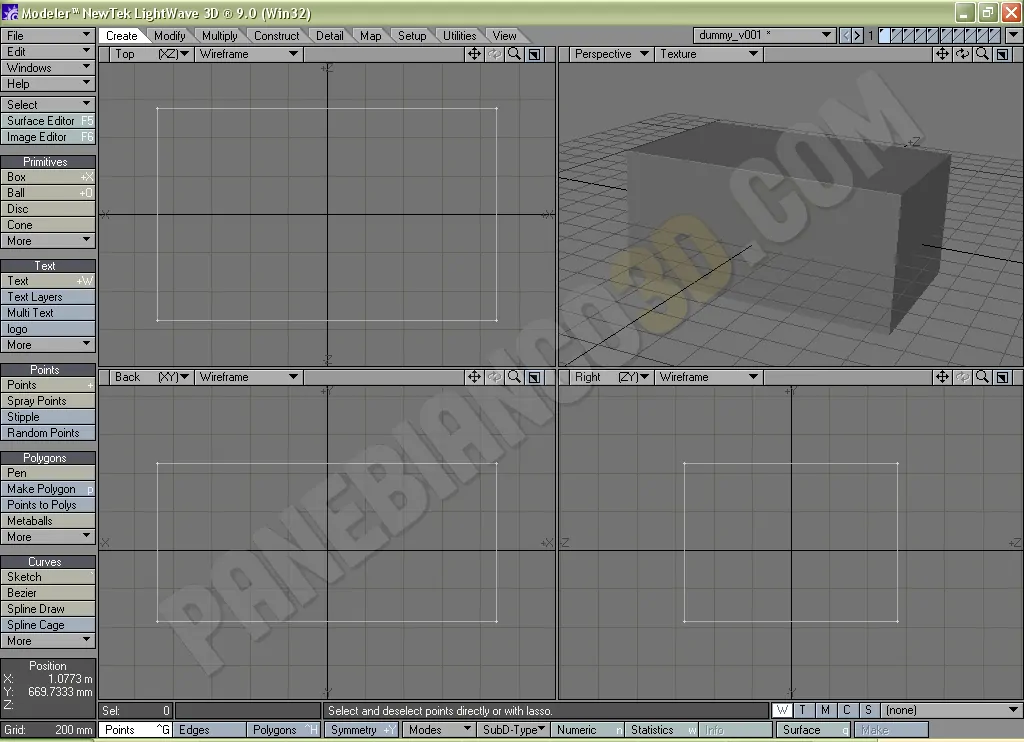Open the dummy_v001 object dropdown

tap(764, 35)
